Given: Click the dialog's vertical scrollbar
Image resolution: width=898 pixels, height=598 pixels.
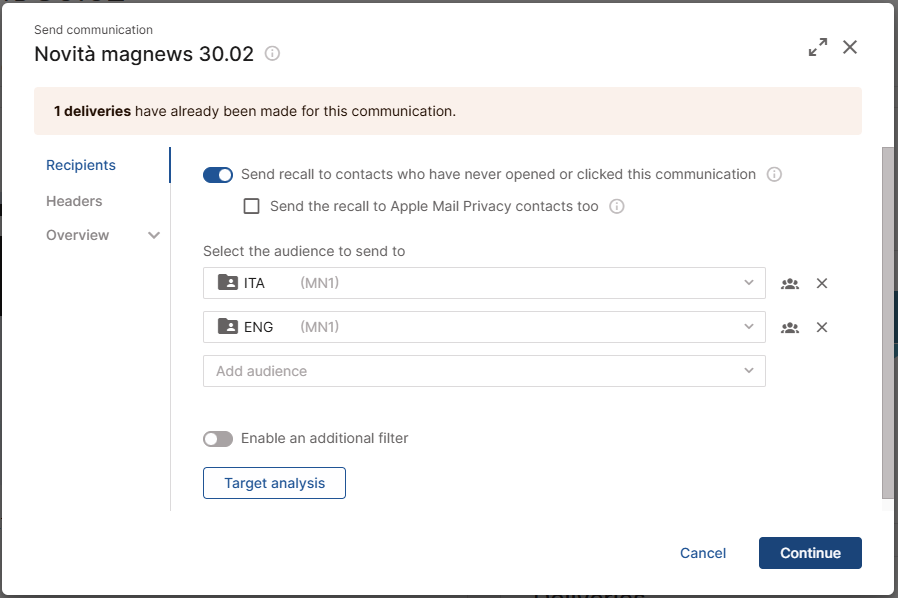Looking at the screenshot, I should [887, 323].
